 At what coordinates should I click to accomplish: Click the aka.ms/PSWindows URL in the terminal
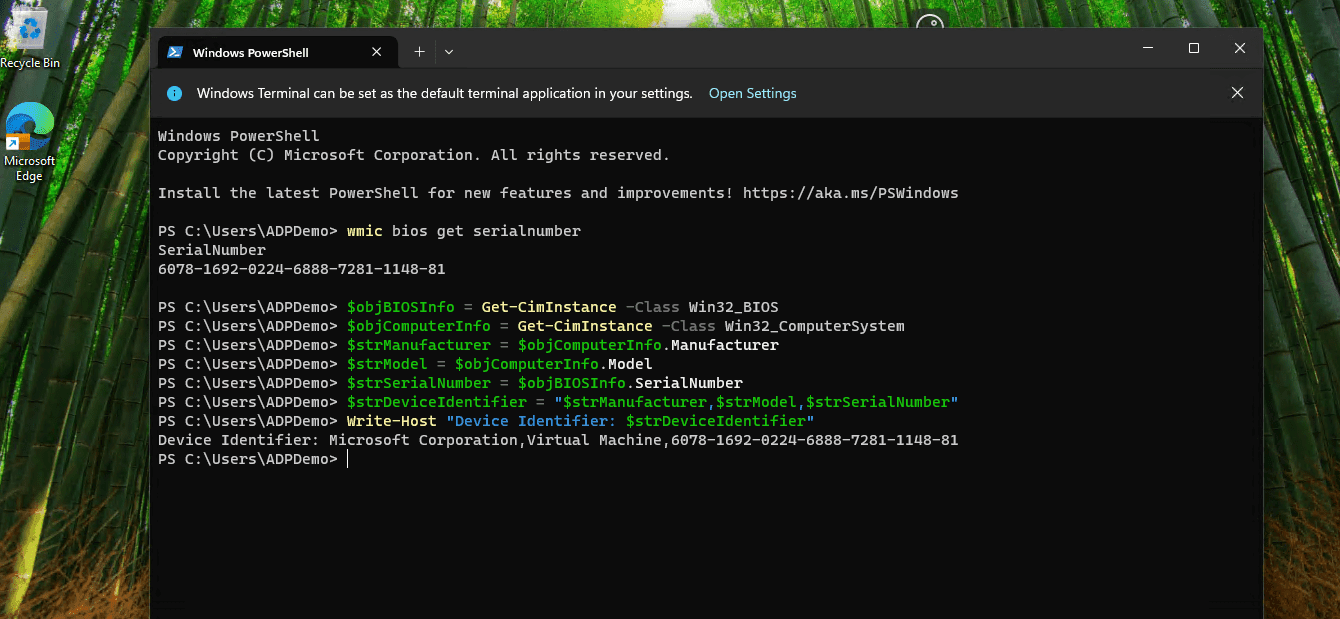pos(850,193)
